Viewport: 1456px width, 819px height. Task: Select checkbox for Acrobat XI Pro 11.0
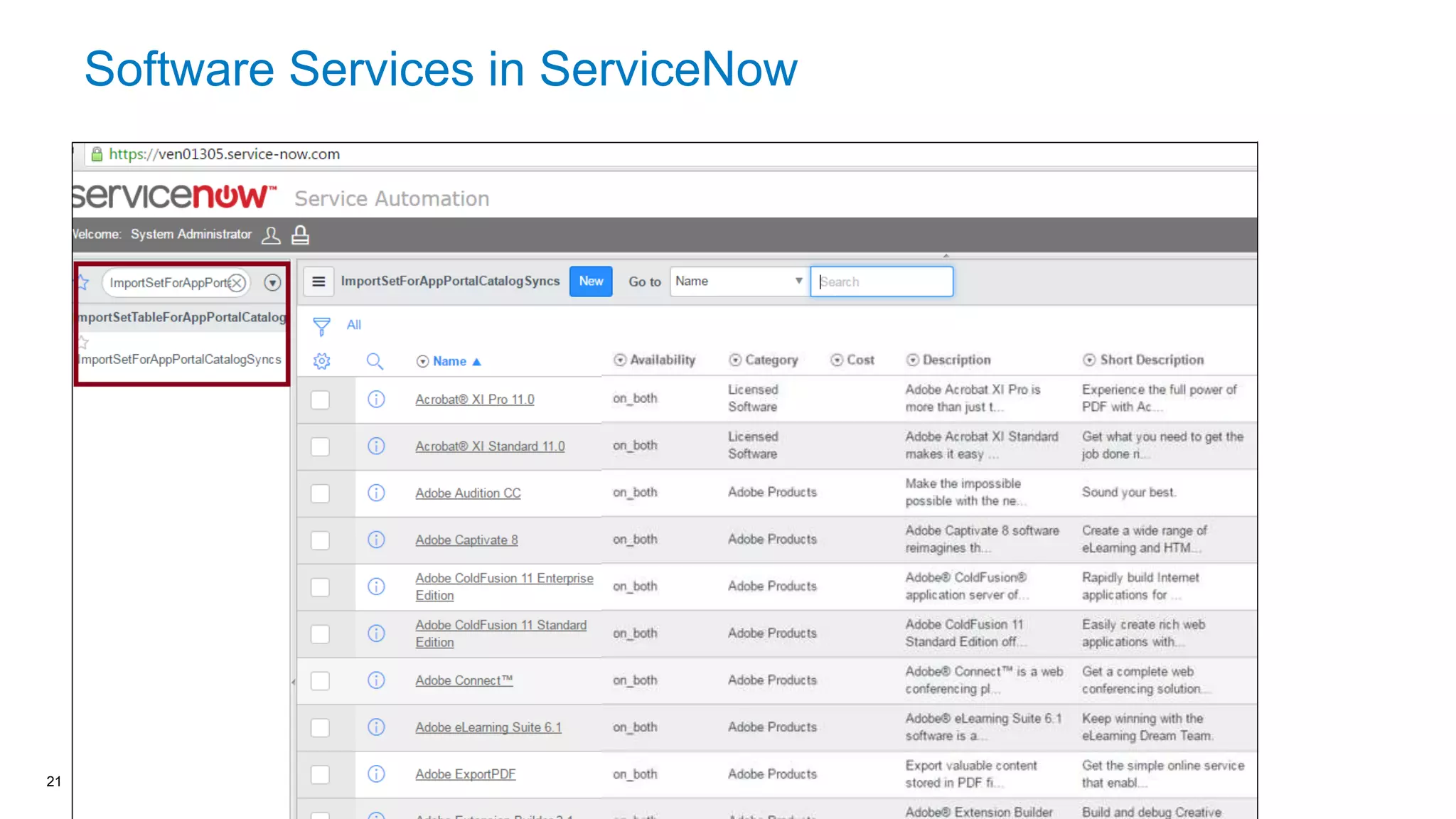click(x=320, y=400)
